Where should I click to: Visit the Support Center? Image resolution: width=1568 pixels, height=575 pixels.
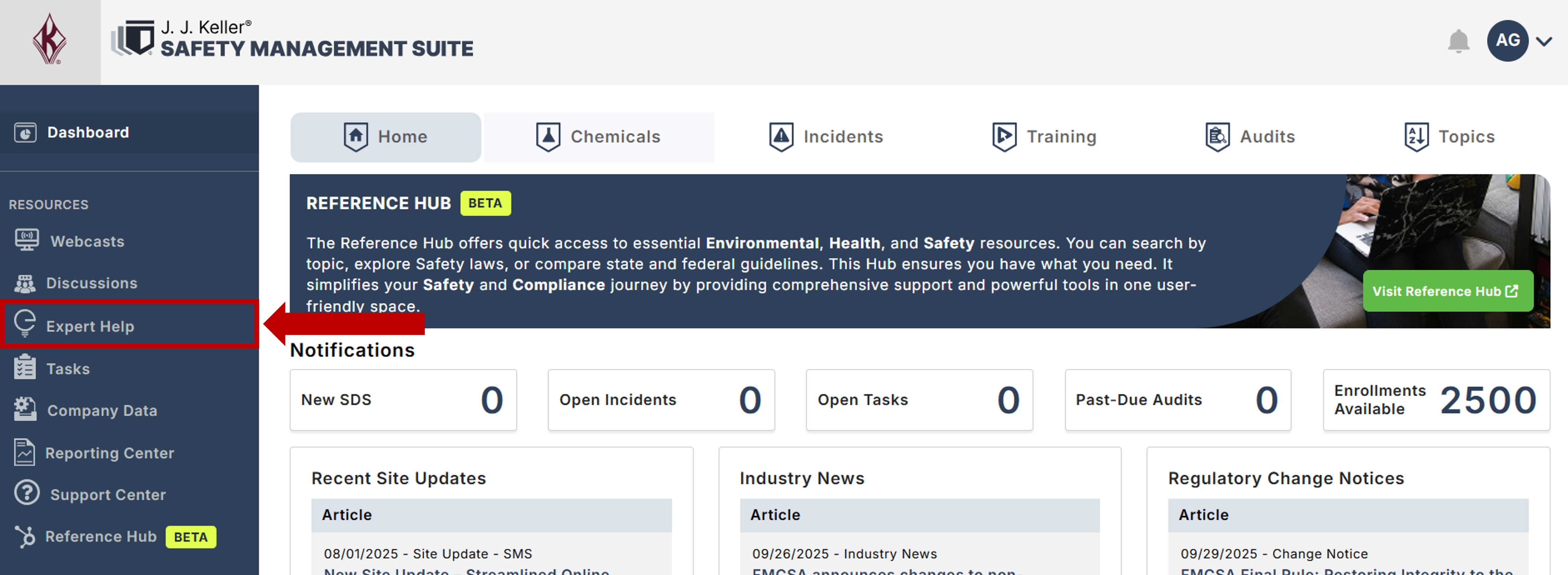coord(107,494)
